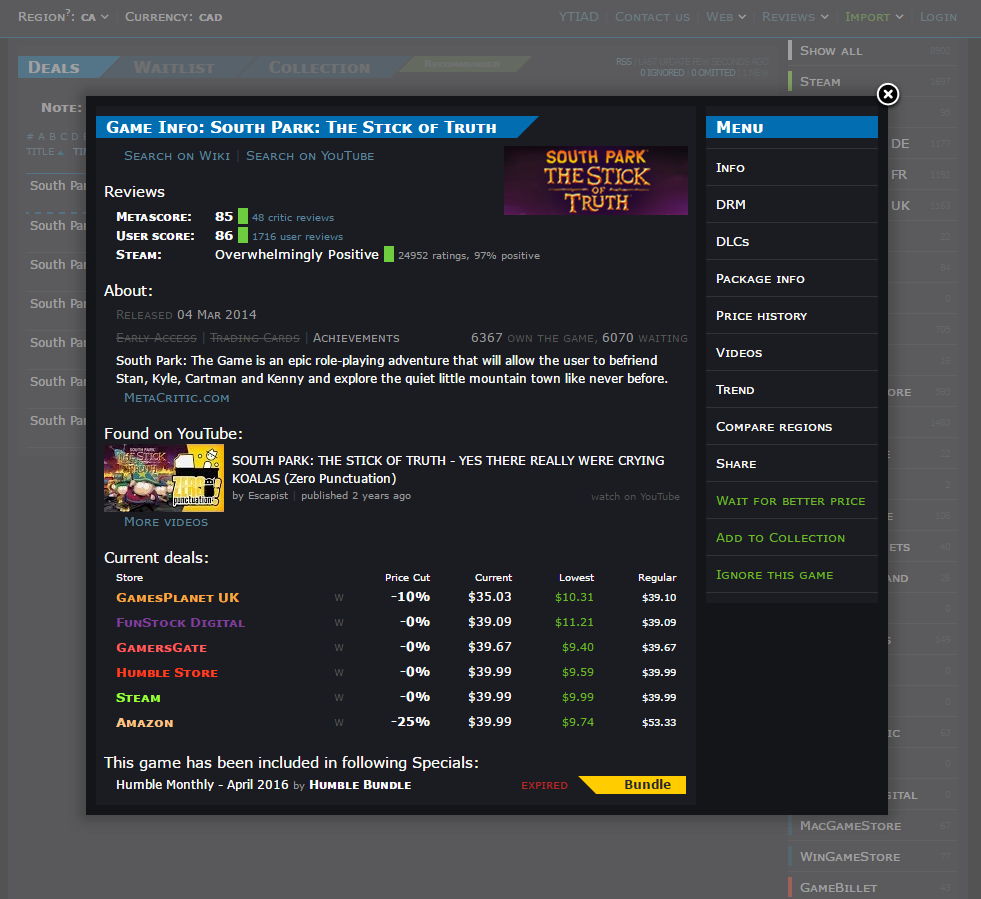This screenshot has width=981, height=899.
Task: Click More Videos link
Action: [166, 522]
